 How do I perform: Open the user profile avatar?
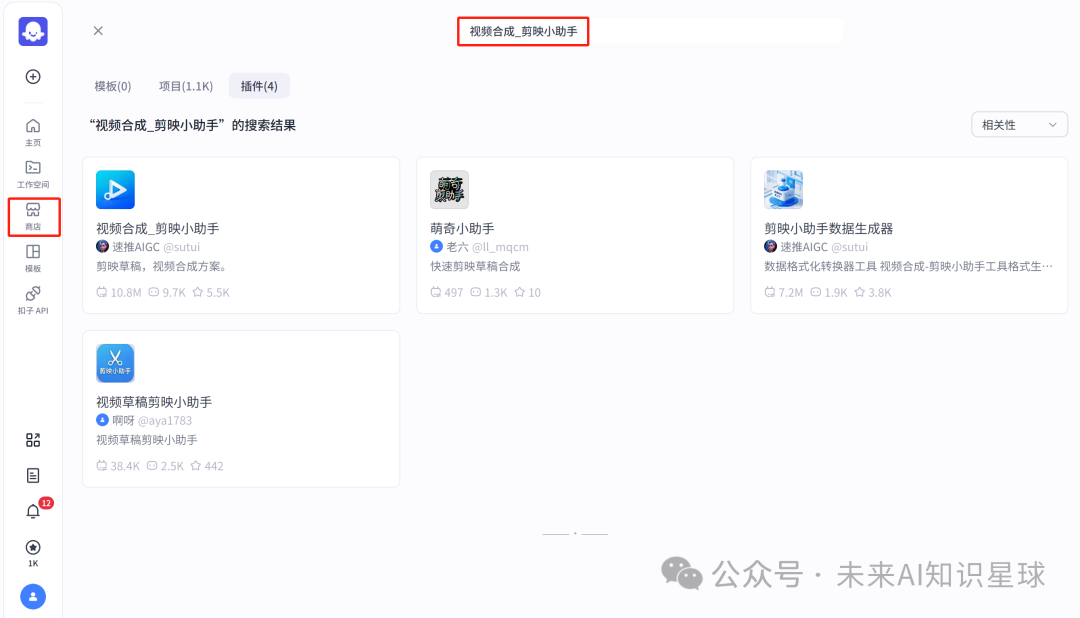click(x=33, y=597)
